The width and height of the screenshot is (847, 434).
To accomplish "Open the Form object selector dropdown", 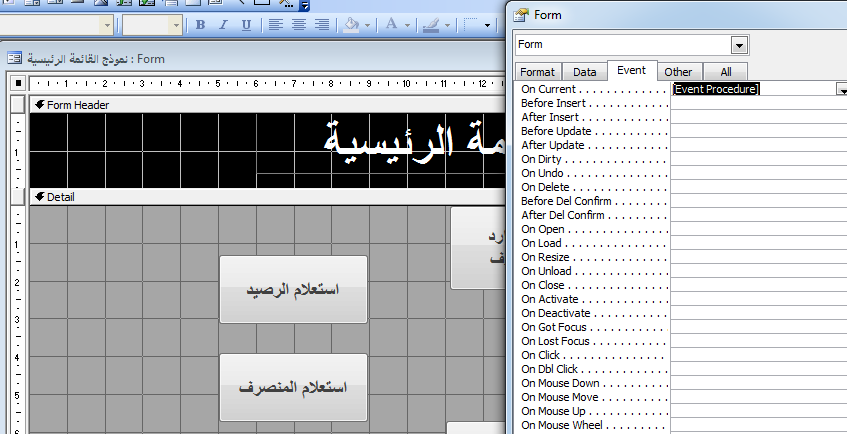I will [x=740, y=45].
